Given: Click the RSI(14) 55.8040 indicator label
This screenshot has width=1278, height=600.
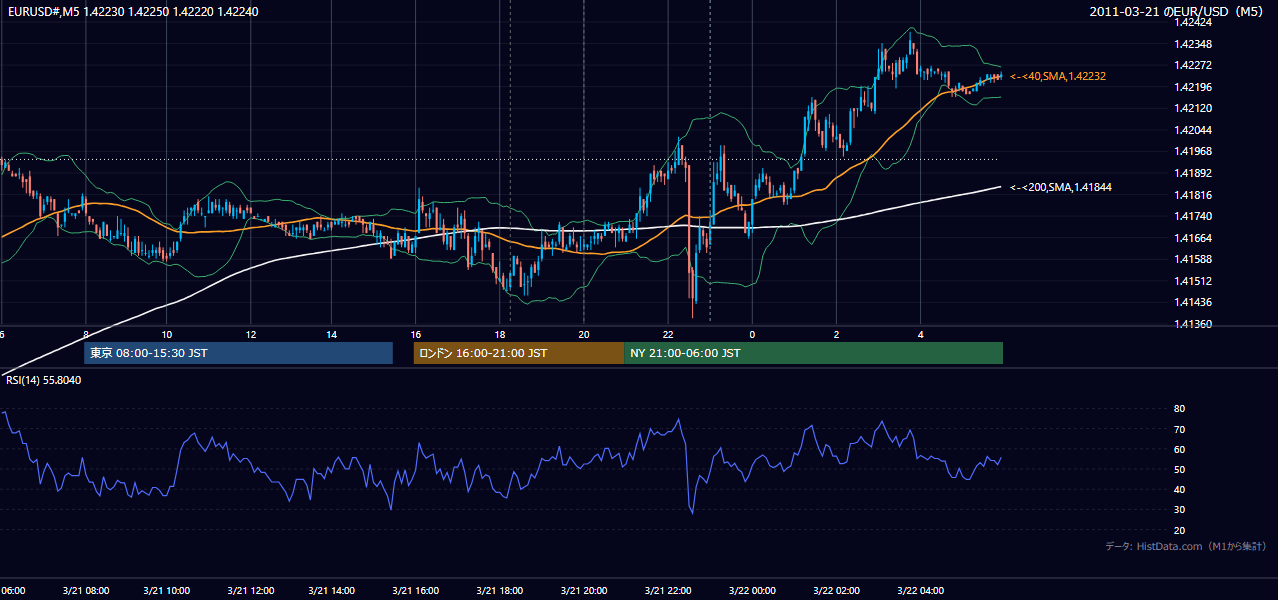Looking at the screenshot, I should (43, 380).
